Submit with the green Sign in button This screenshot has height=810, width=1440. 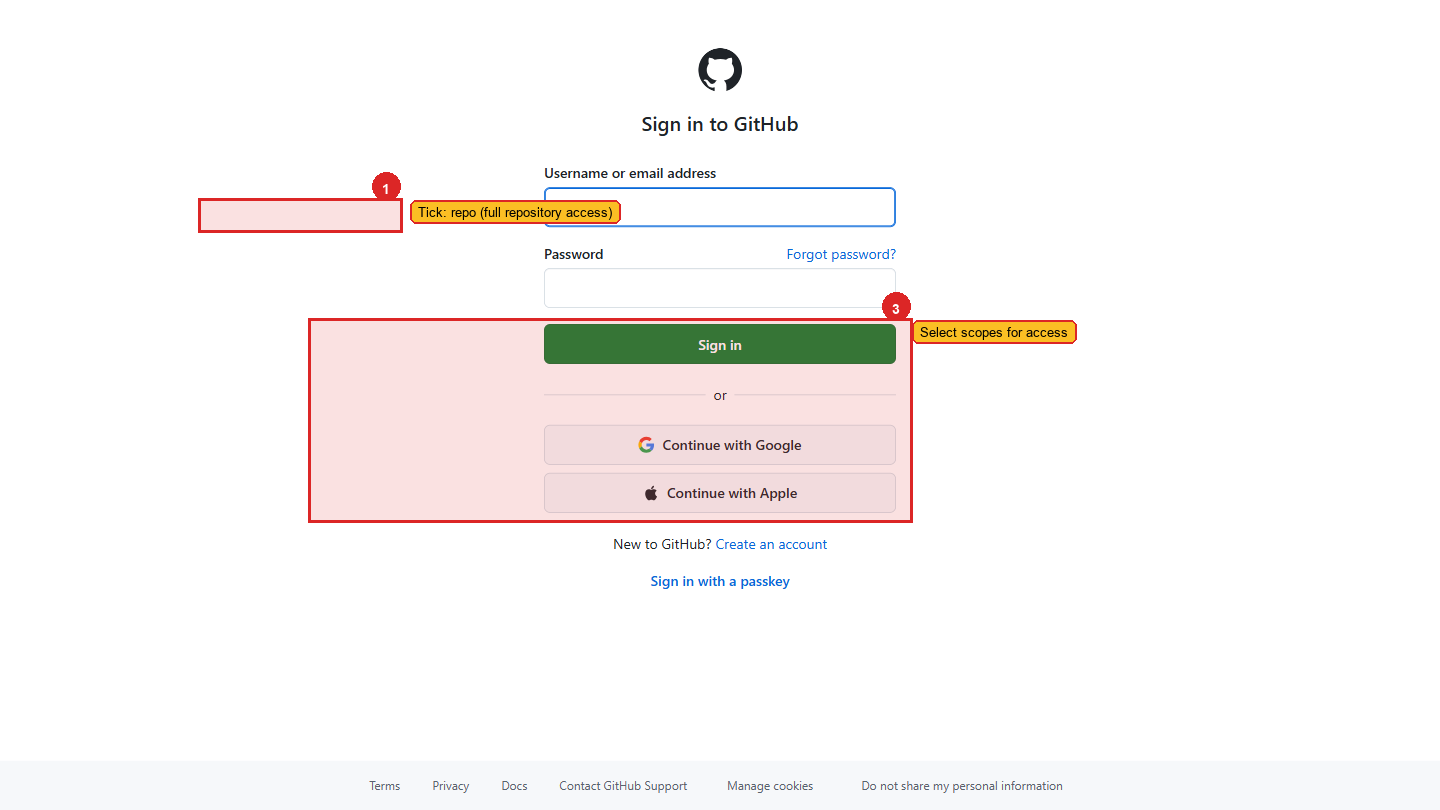pos(720,345)
